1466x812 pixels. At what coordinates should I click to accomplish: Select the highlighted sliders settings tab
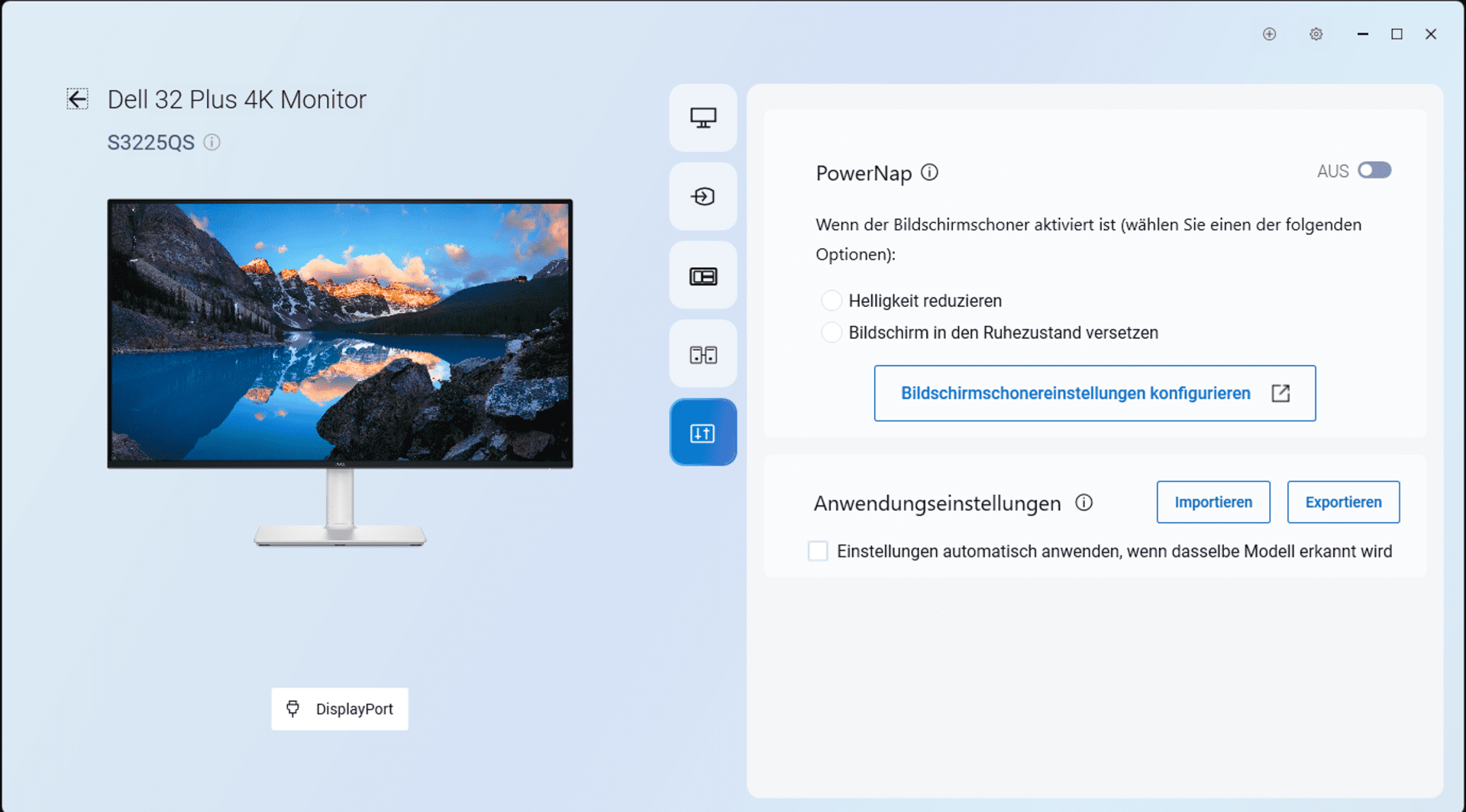[703, 433]
